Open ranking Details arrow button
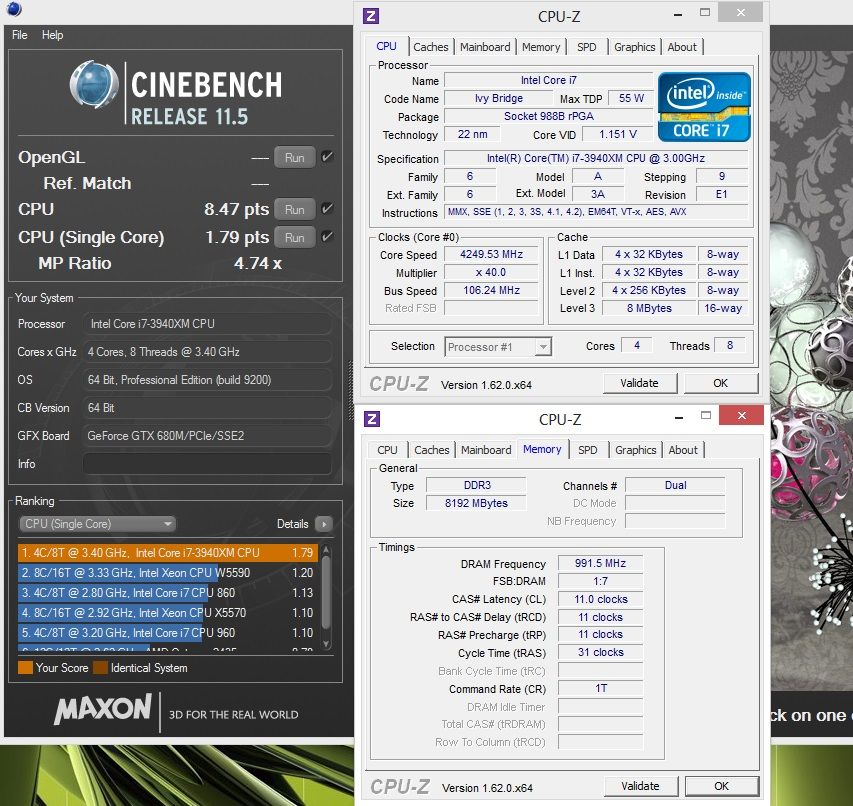 (324, 524)
